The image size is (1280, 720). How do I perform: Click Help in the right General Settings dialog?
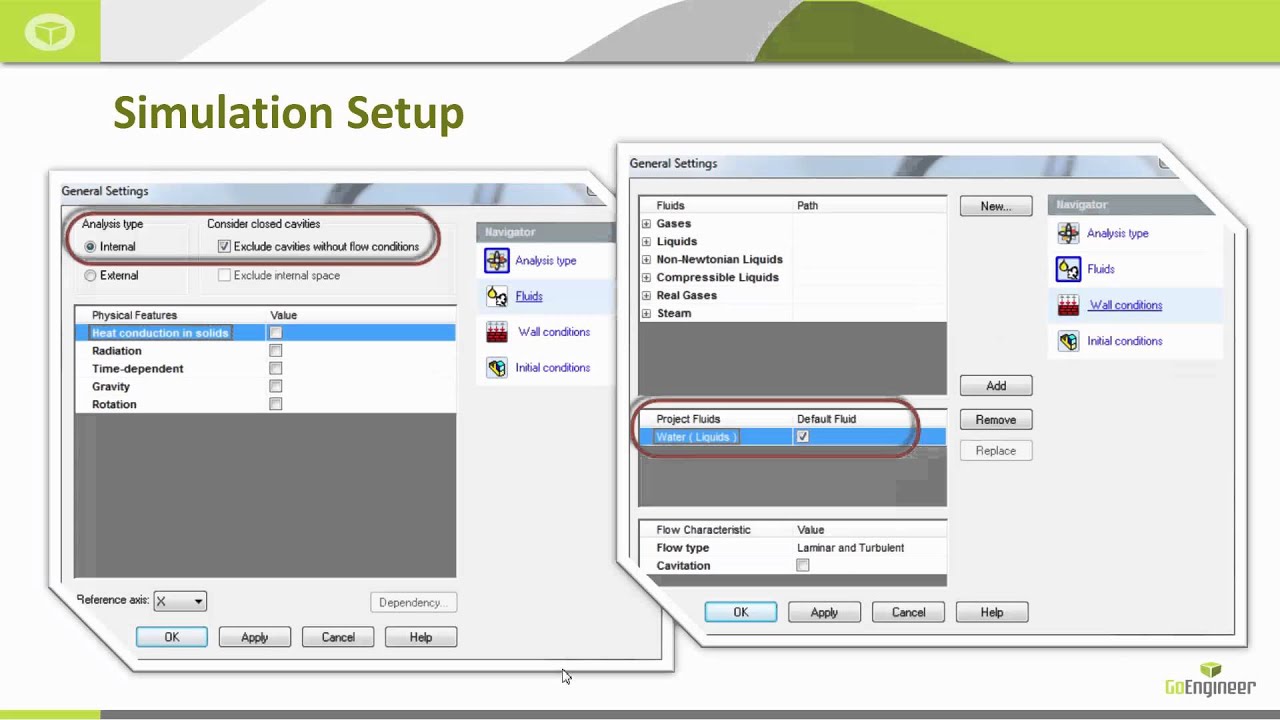click(x=992, y=612)
